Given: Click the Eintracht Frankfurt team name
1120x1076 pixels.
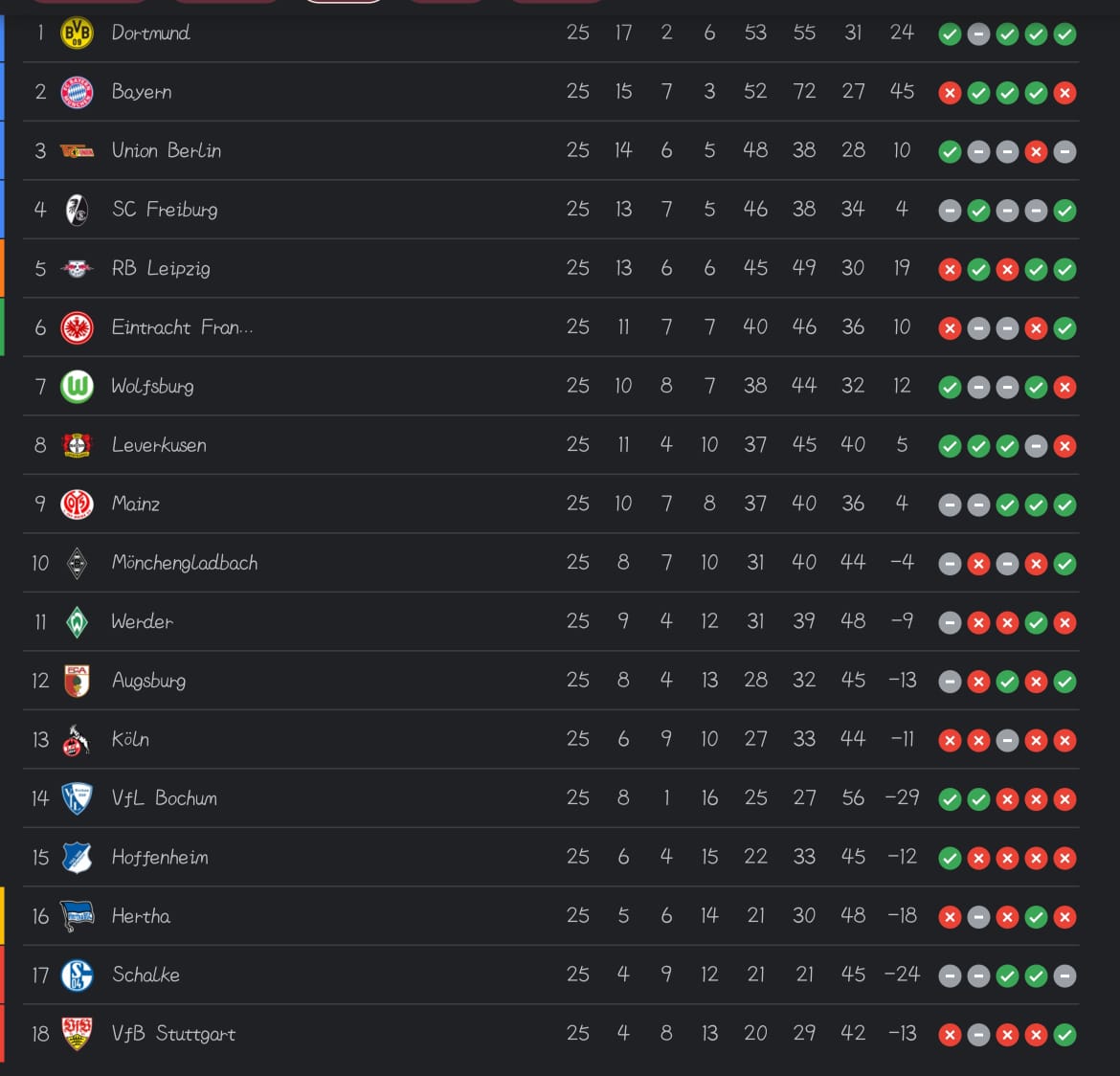Looking at the screenshot, I should tap(182, 327).
